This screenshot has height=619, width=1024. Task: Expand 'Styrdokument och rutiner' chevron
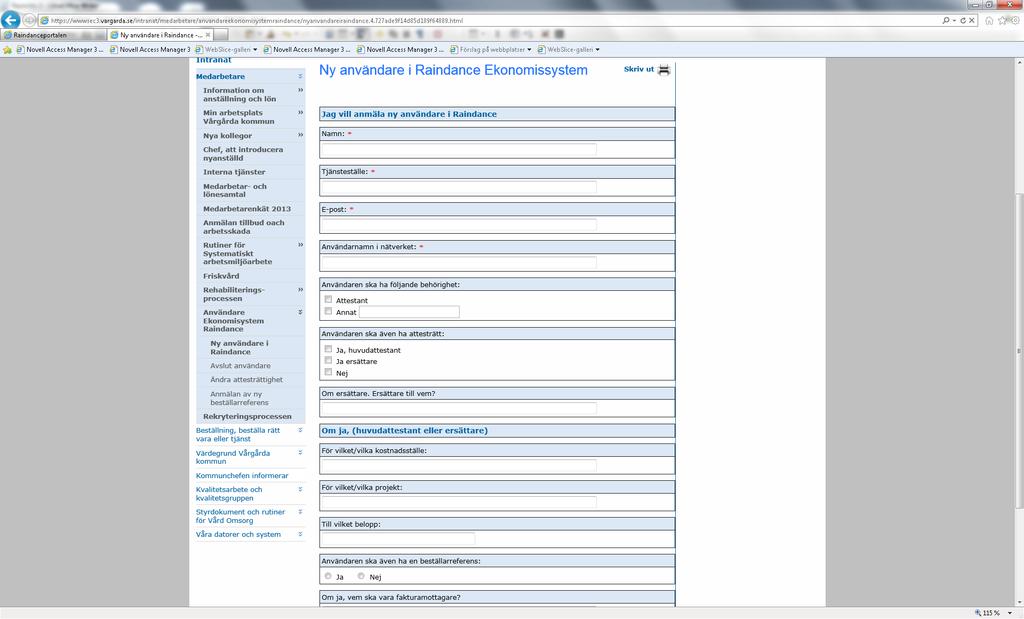point(300,512)
